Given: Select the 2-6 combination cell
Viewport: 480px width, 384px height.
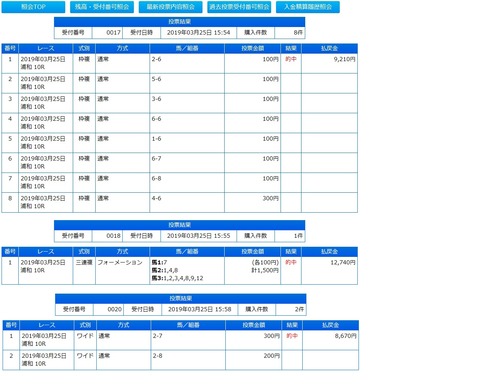Looking at the screenshot, I should coord(187,63).
